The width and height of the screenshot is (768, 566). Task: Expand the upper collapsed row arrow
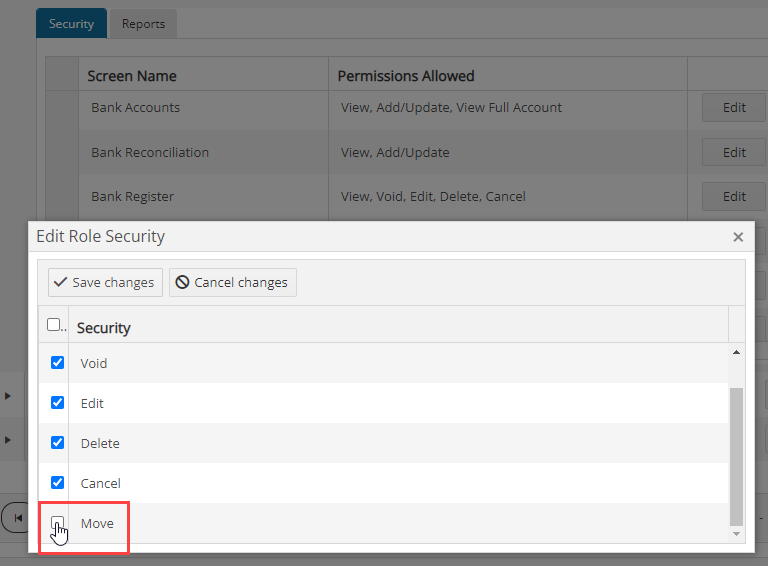[x=7, y=396]
